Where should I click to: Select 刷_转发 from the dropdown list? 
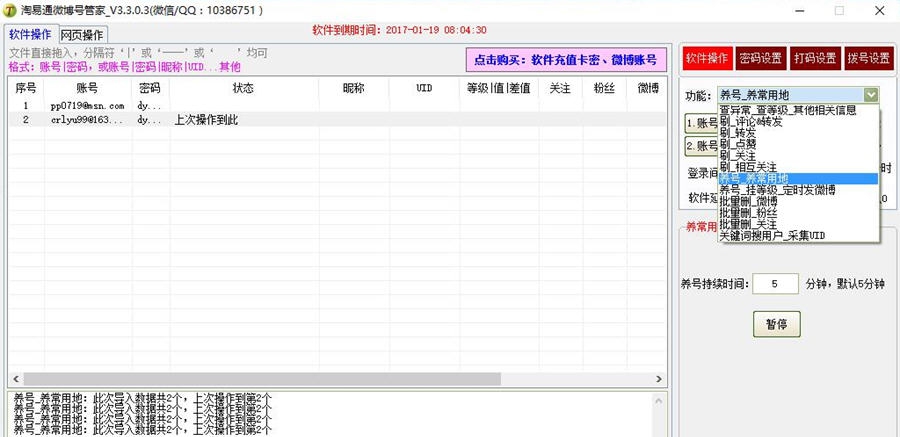coord(798,133)
